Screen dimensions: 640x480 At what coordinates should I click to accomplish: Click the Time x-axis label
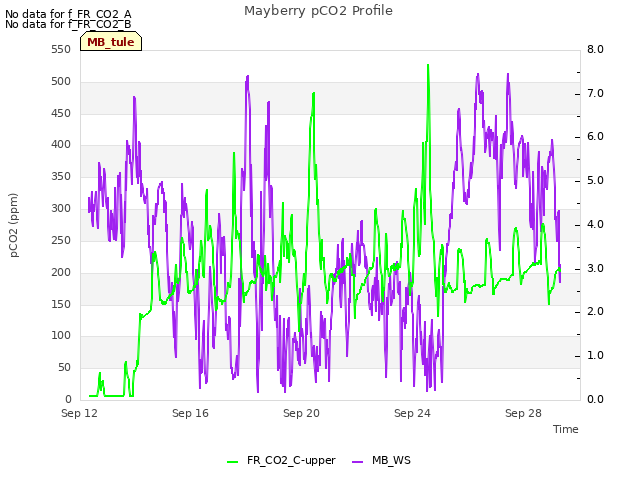tap(566, 429)
